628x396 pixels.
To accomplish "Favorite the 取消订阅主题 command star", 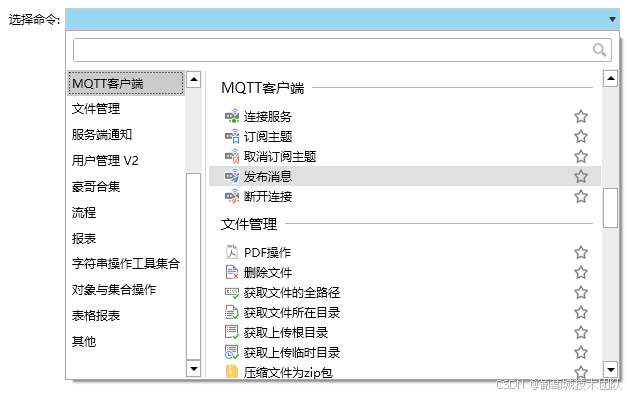I will coord(581,157).
